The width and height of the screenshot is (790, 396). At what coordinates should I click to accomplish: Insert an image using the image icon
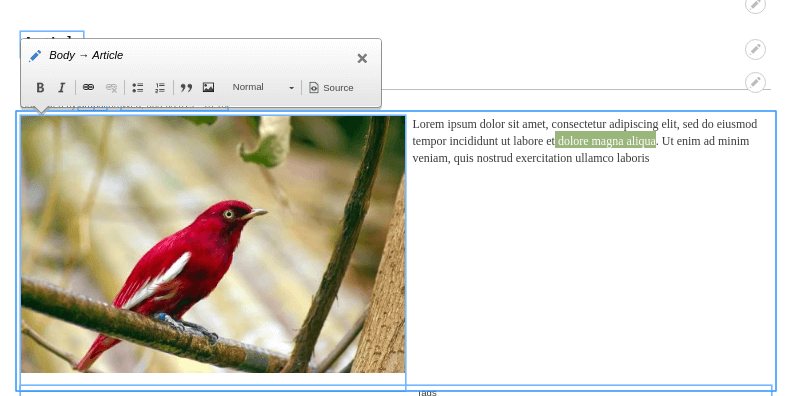[x=209, y=88]
